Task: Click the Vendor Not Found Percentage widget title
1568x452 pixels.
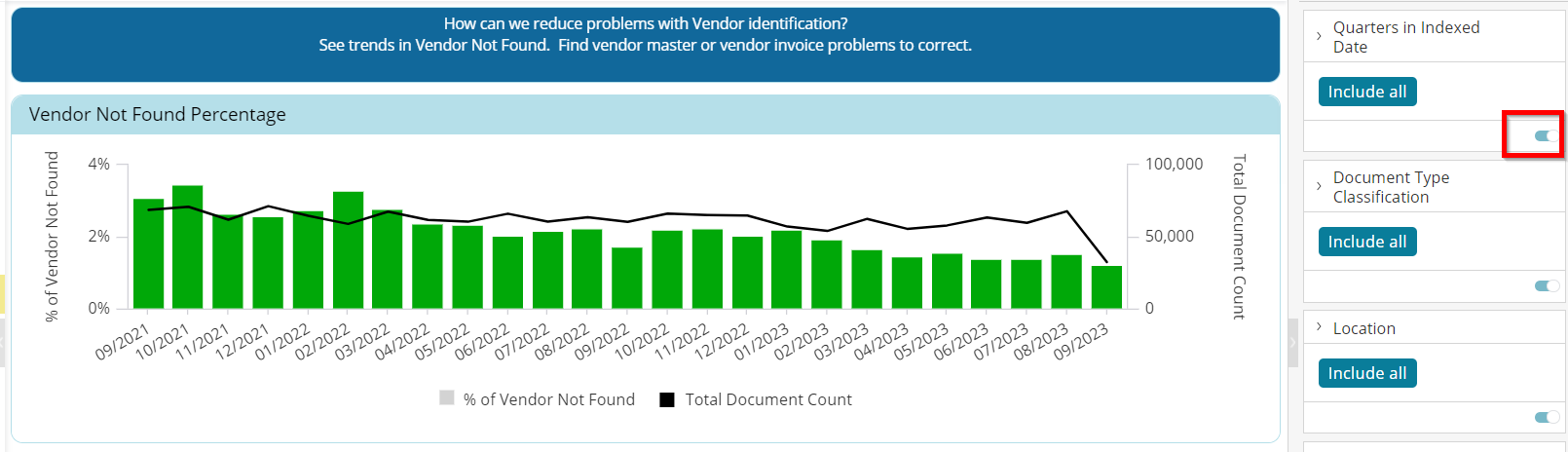Action: click(158, 115)
